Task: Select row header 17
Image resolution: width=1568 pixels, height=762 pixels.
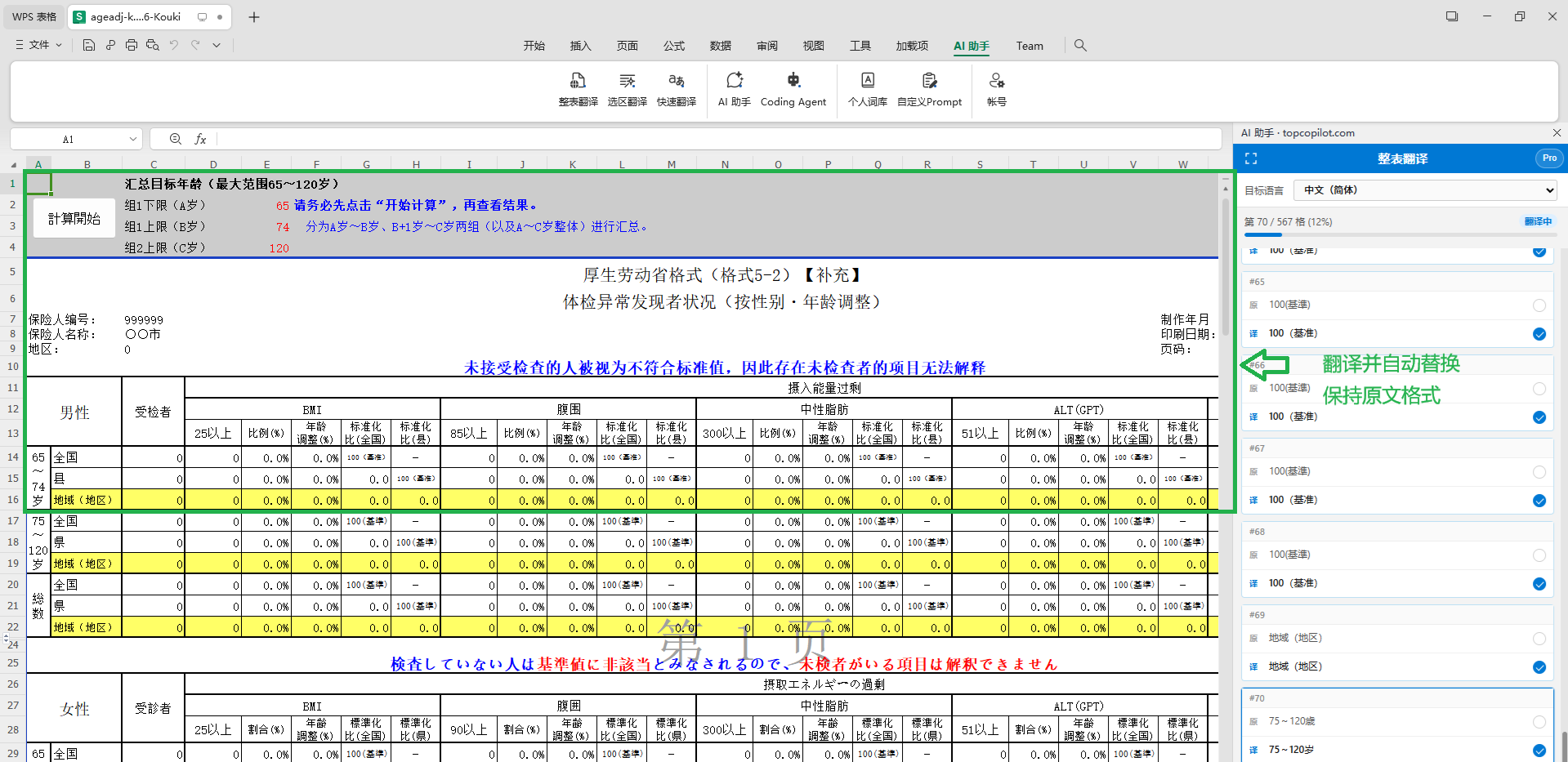Action: click(x=13, y=520)
